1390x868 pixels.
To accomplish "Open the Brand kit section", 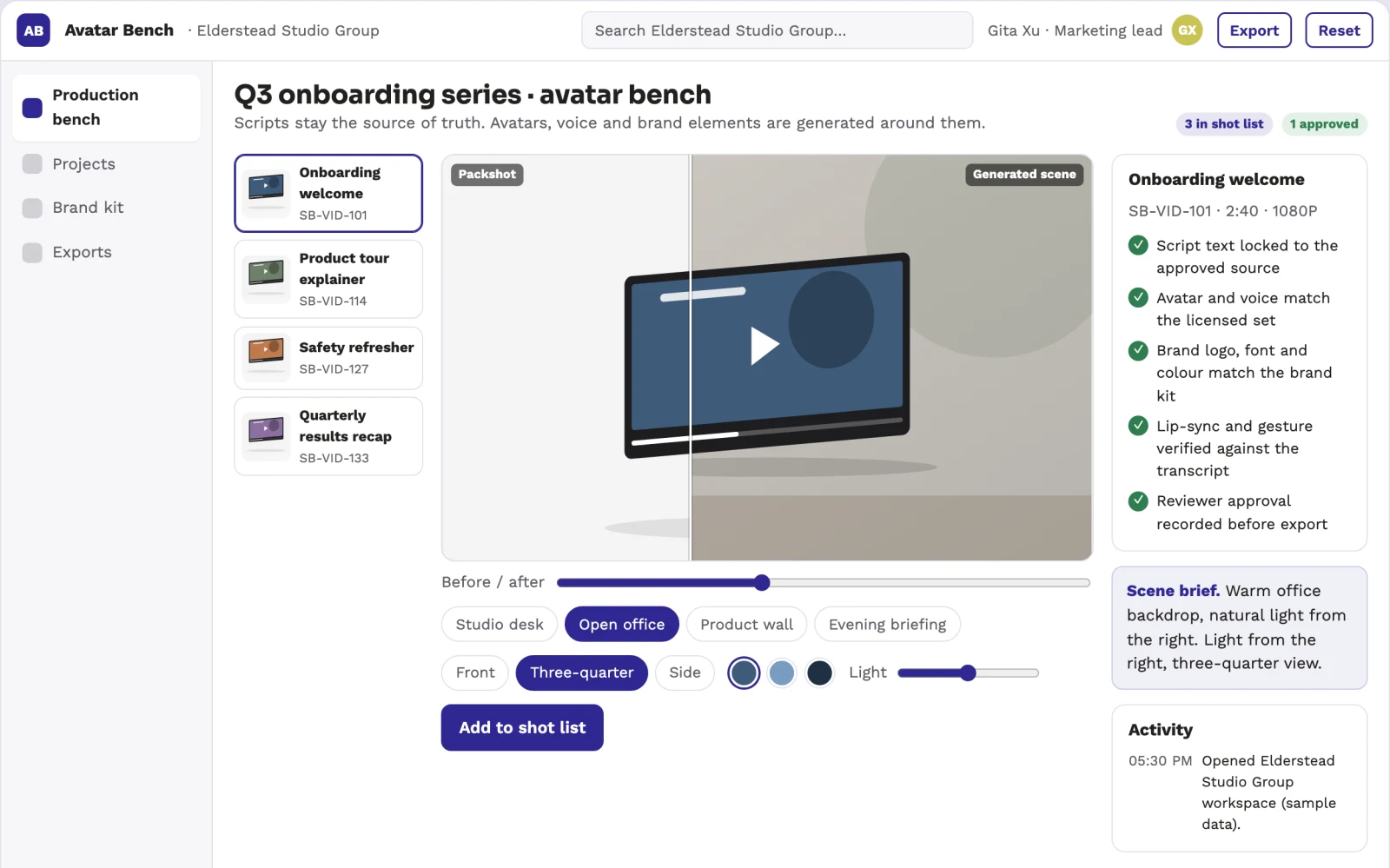I will coord(107,209).
